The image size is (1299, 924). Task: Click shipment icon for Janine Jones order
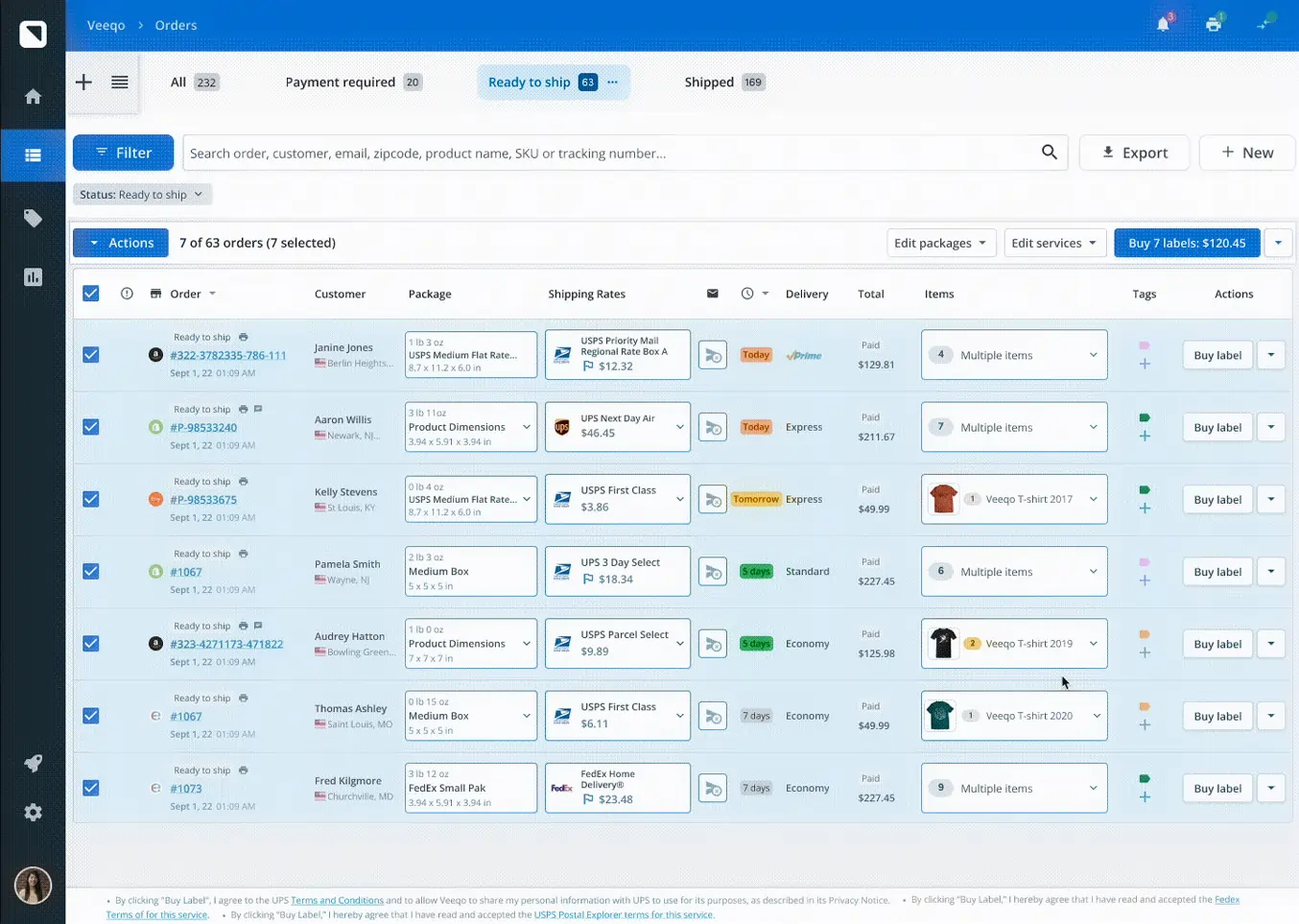[x=712, y=356]
